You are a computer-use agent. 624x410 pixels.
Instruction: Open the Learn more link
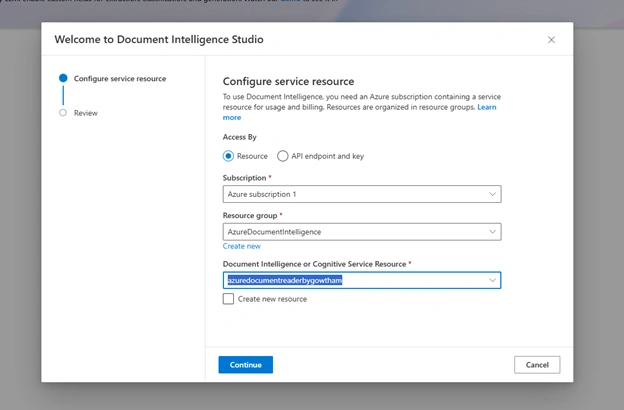tap(487, 107)
